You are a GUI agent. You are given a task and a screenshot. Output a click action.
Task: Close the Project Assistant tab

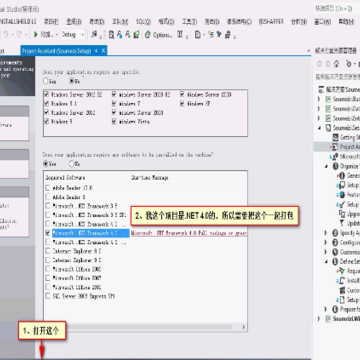click(x=103, y=51)
